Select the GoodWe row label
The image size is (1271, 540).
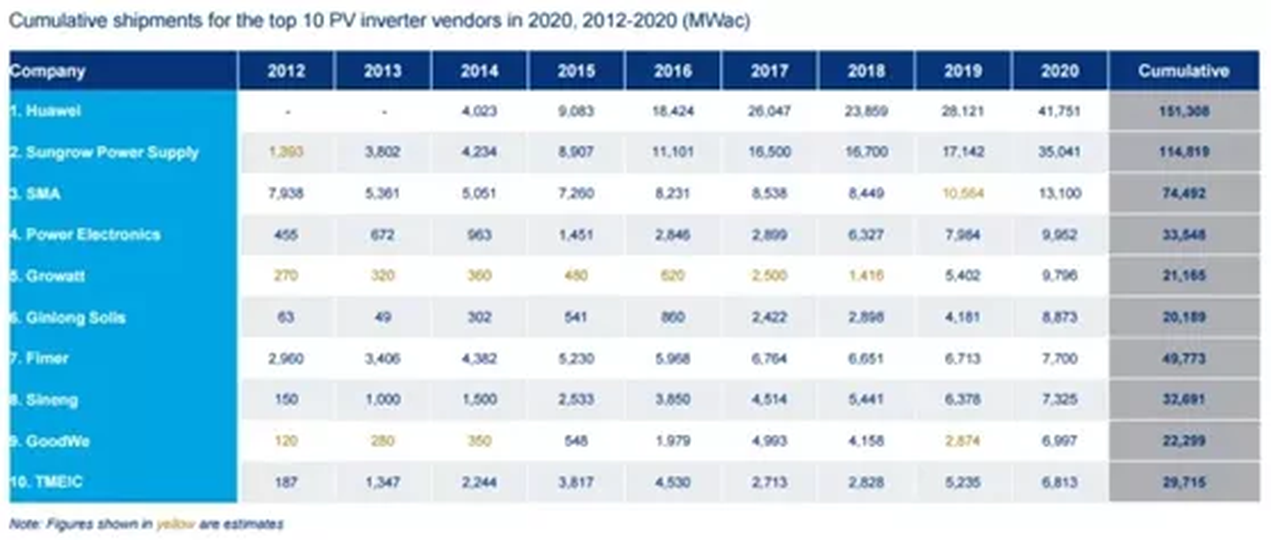point(49,441)
